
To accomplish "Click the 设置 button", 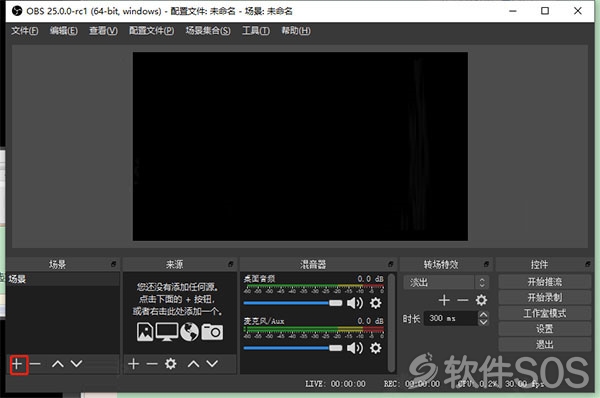I will [x=545, y=329].
